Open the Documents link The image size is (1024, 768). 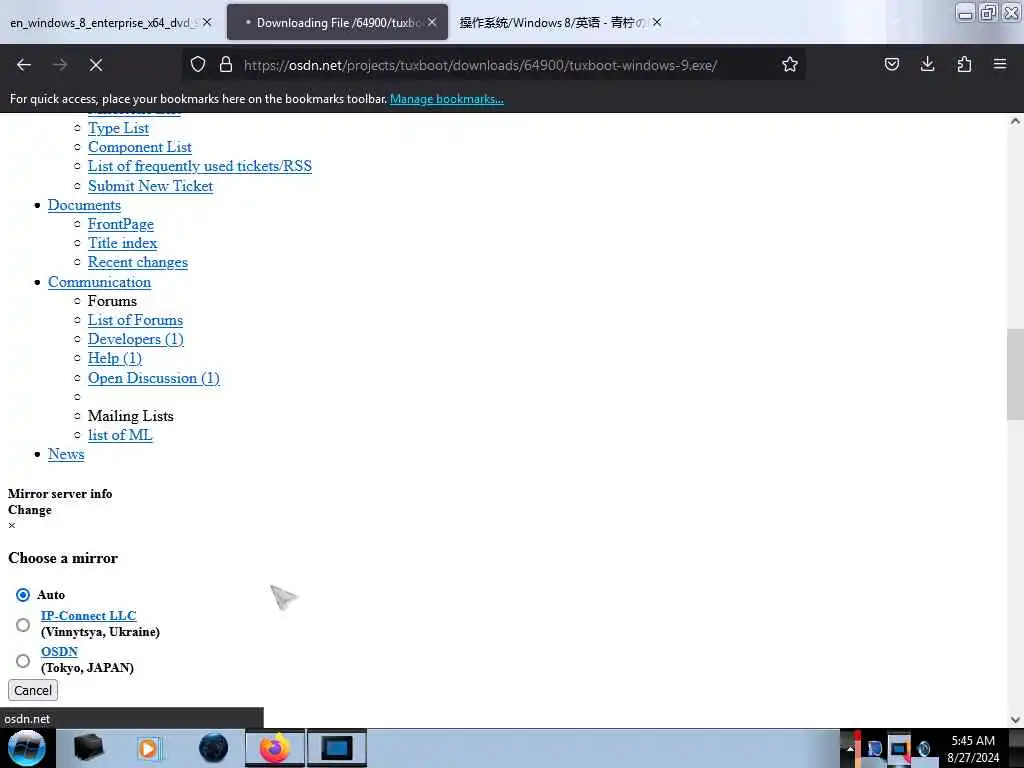pyautogui.click(x=84, y=205)
